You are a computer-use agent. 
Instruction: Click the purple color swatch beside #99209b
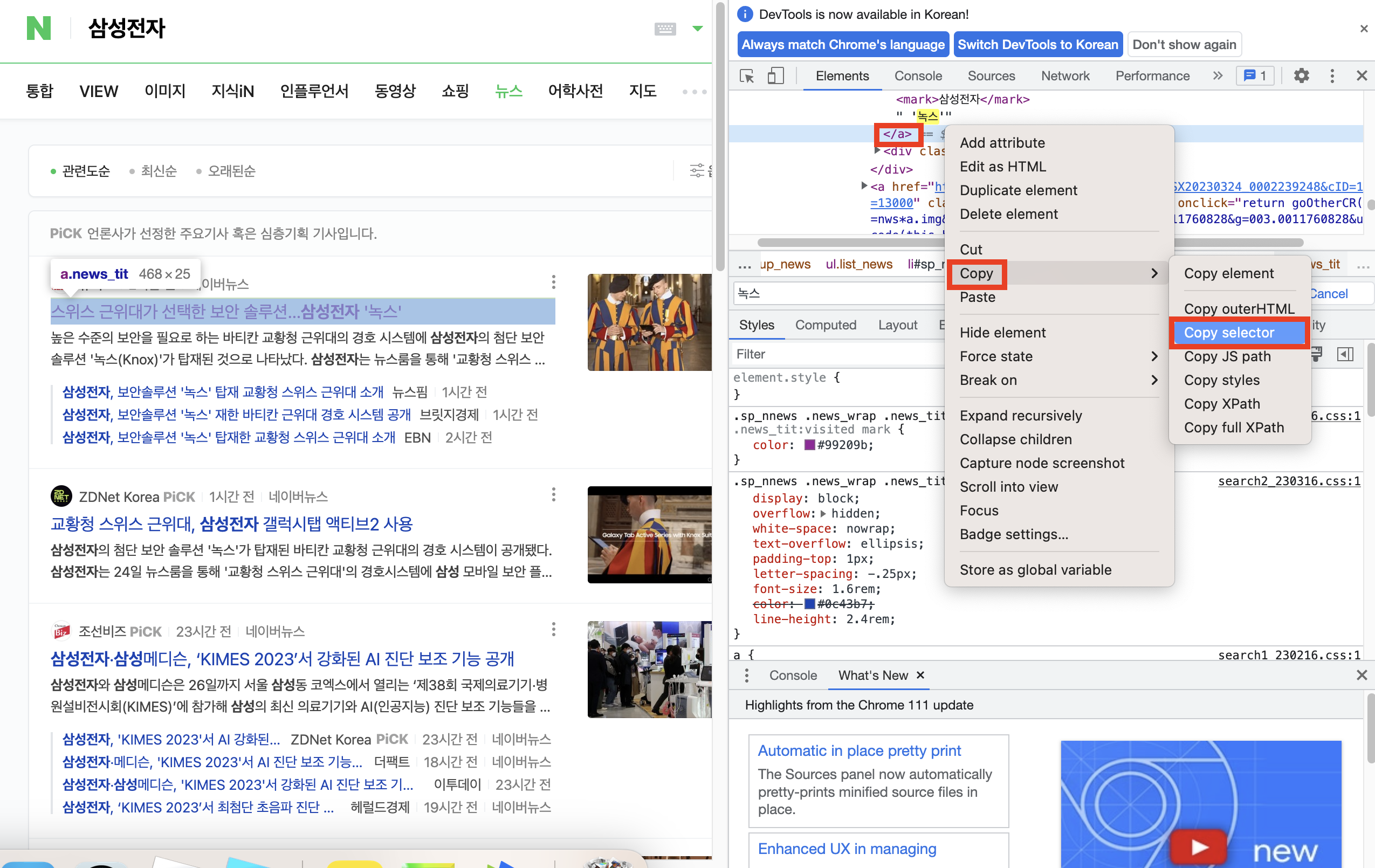pos(809,445)
